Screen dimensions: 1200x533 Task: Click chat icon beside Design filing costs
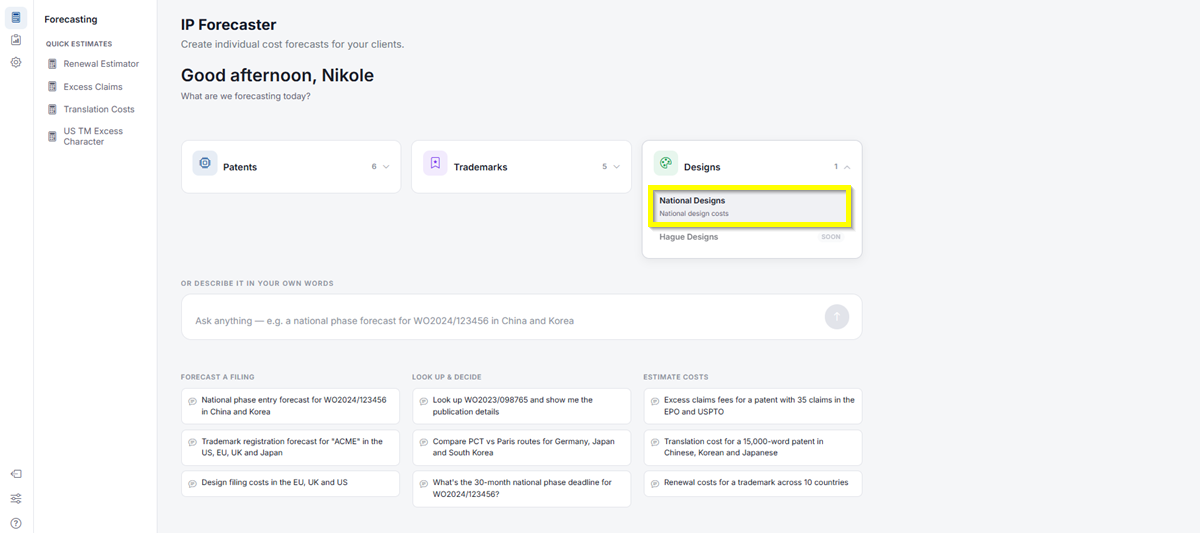pyautogui.click(x=192, y=483)
